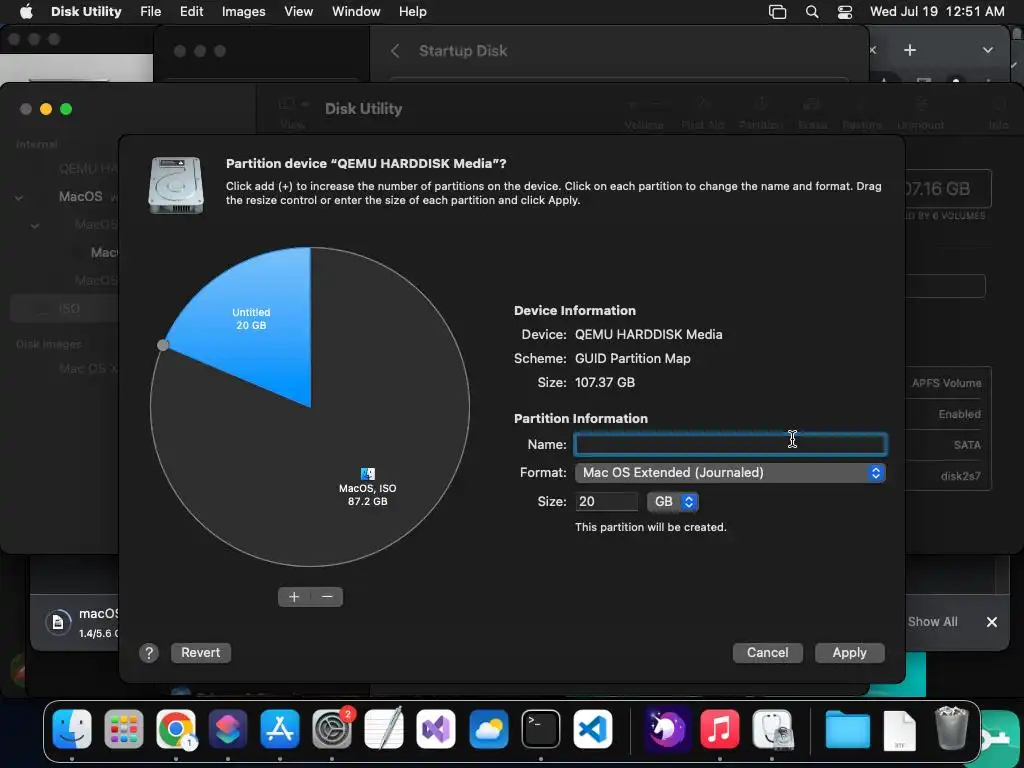Open the Edit menu
The width and height of the screenshot is (1024, 768).
pyautogui.click(x=191, y=11)
